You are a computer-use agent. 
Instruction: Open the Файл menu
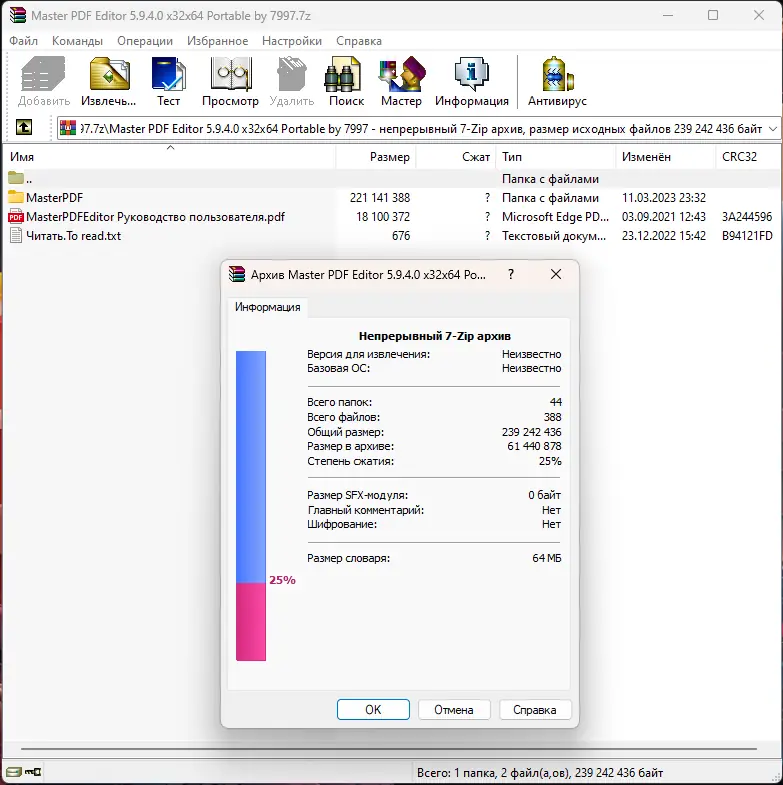pos(24,41)
